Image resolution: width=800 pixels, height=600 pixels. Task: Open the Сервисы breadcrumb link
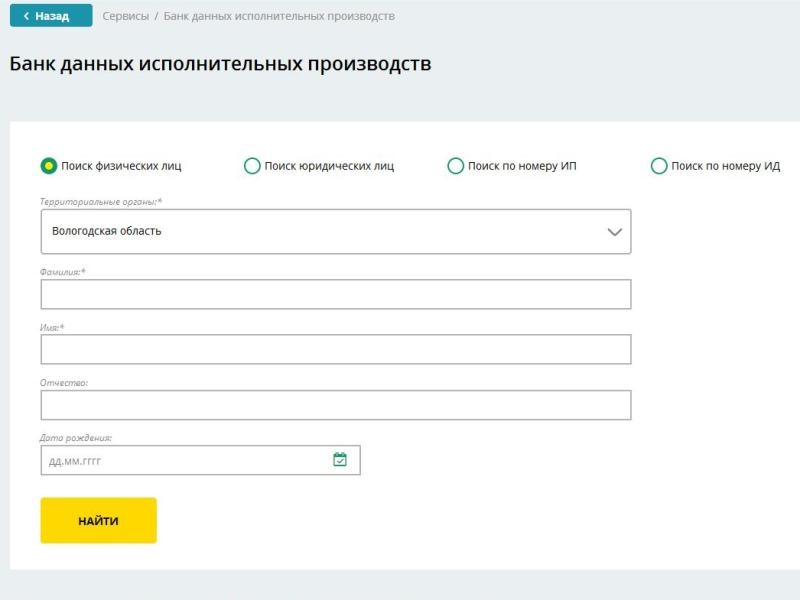pos(125,16)
